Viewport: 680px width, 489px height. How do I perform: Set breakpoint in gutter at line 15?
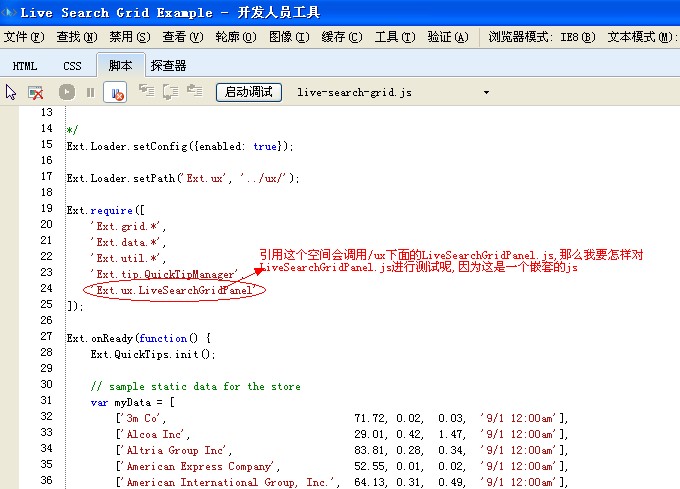pos(10,145)
